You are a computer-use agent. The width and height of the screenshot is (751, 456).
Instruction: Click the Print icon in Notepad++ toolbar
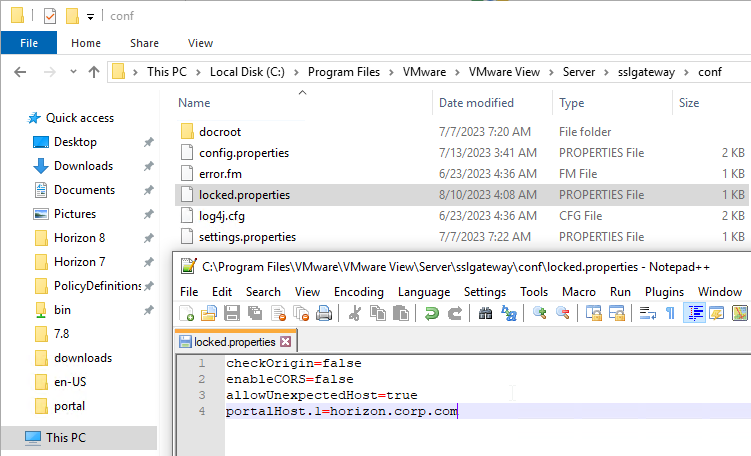[x=324, y=314]
